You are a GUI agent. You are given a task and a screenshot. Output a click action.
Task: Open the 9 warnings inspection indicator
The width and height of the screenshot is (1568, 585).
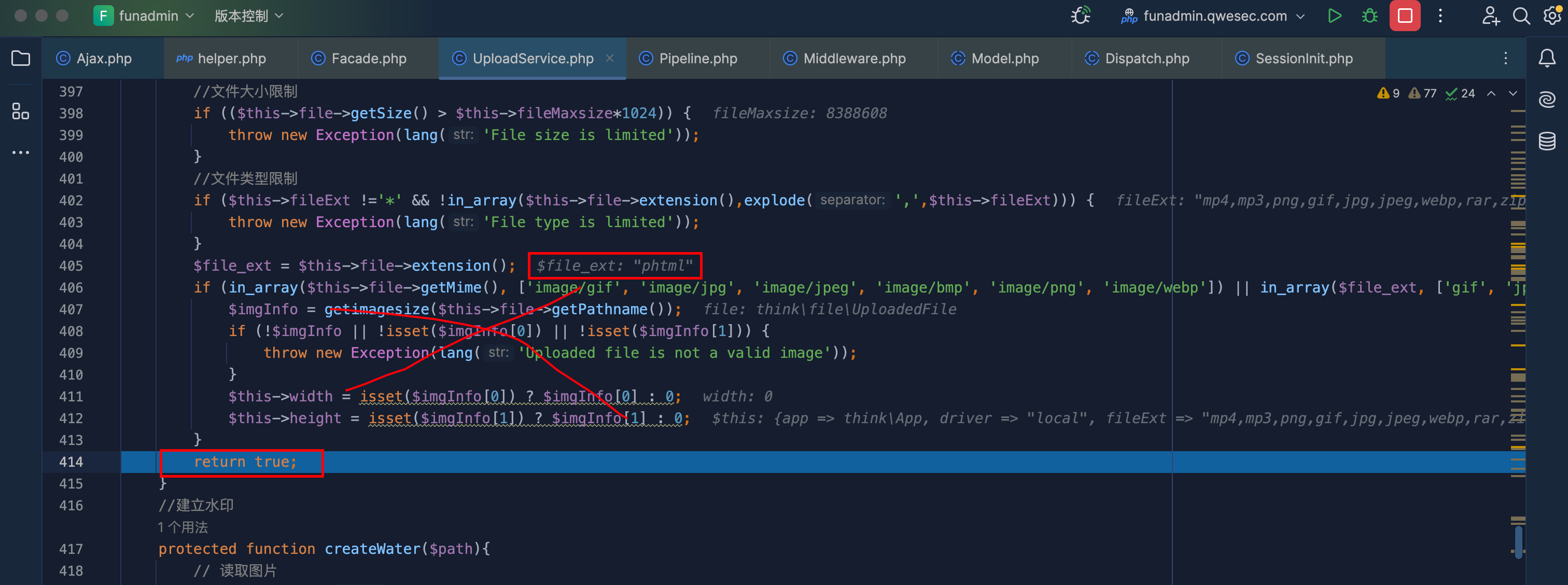coord(1388,93)
